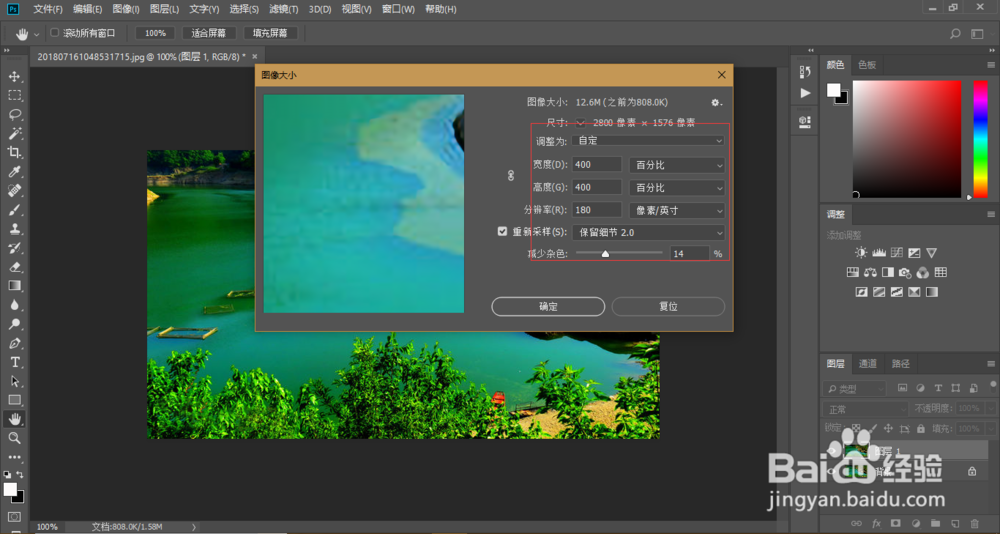Open the Fit To preset dropdown

[648, 140]
